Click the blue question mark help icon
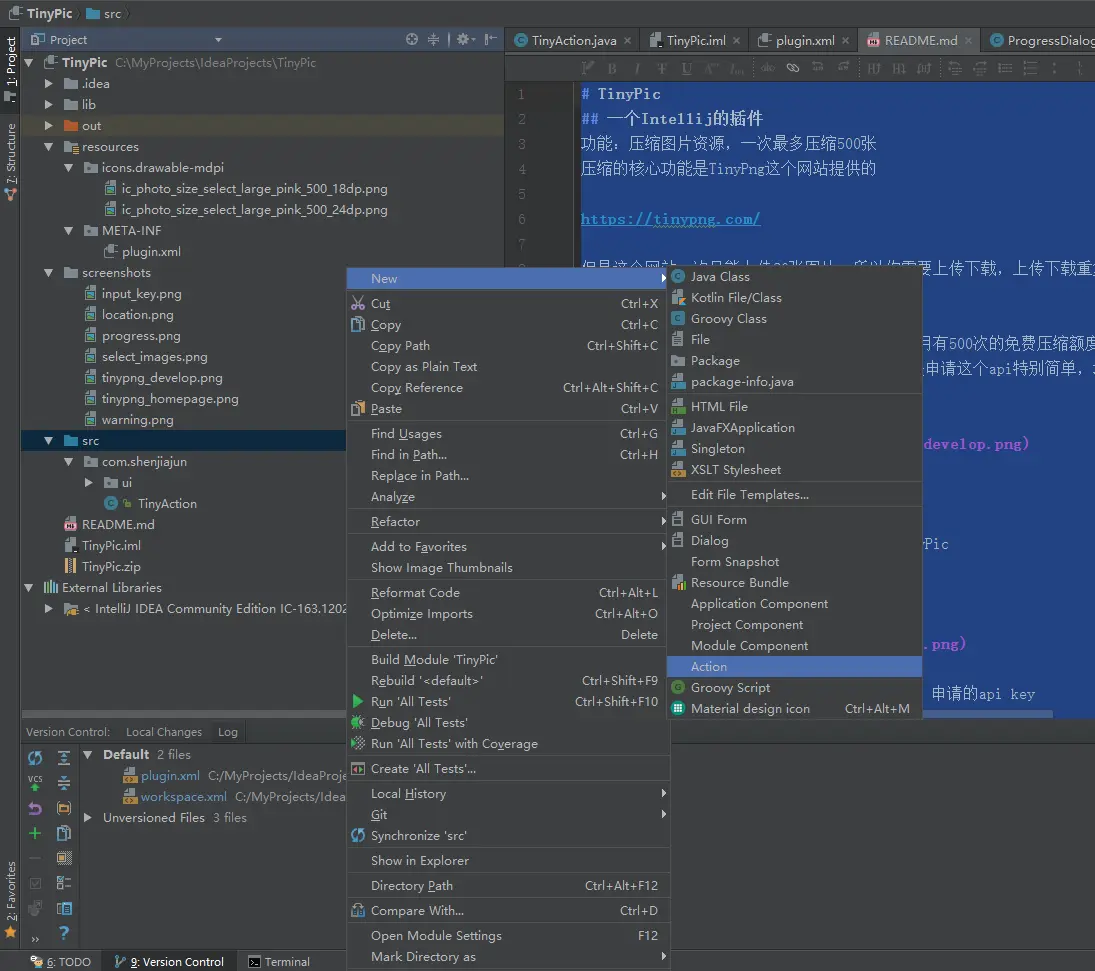Screen dimensions: 1095x971 [64, 933]
